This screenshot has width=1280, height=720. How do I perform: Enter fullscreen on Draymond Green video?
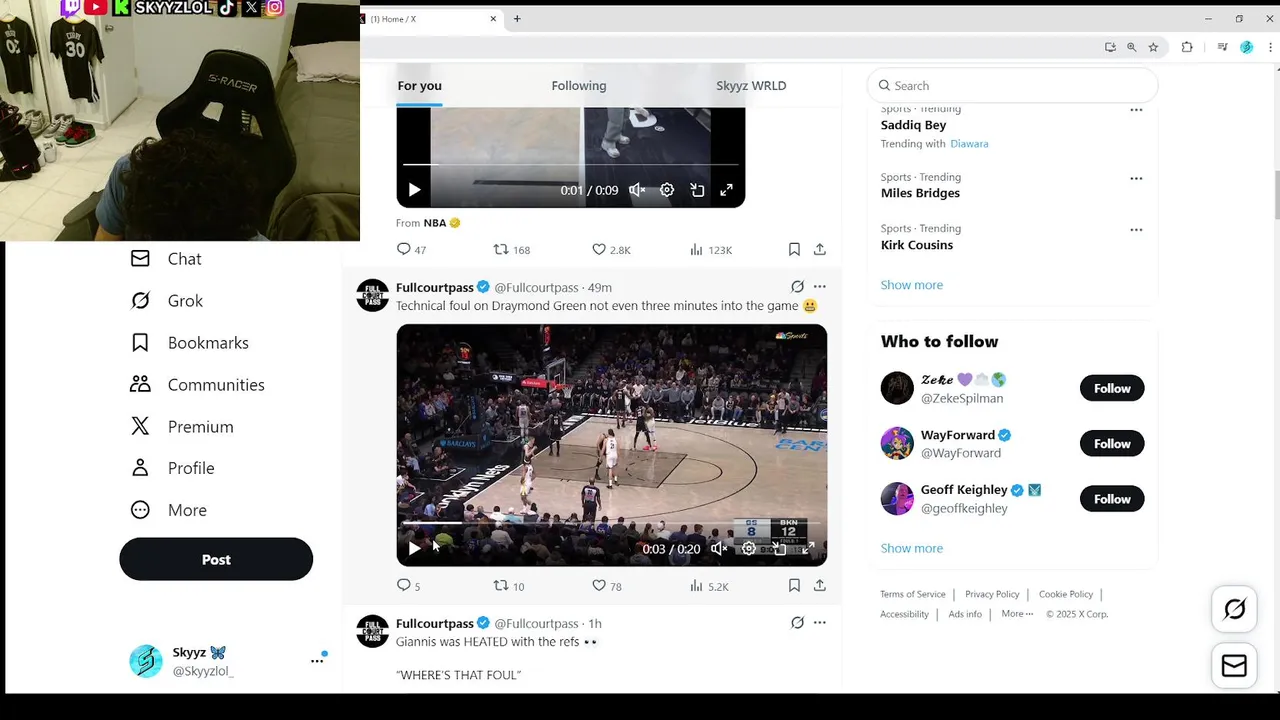[808, 548]
